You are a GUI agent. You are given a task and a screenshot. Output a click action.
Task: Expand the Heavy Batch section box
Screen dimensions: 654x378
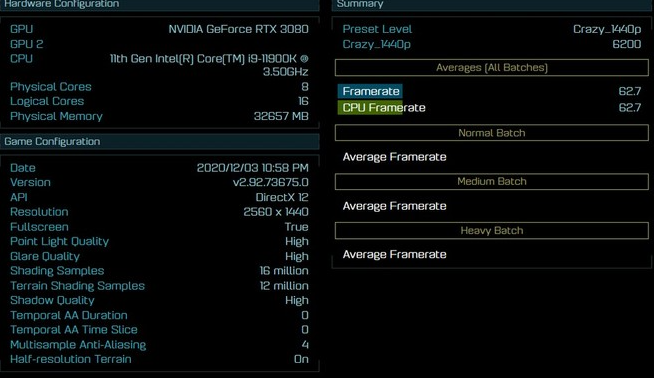(x=492, y=231)
